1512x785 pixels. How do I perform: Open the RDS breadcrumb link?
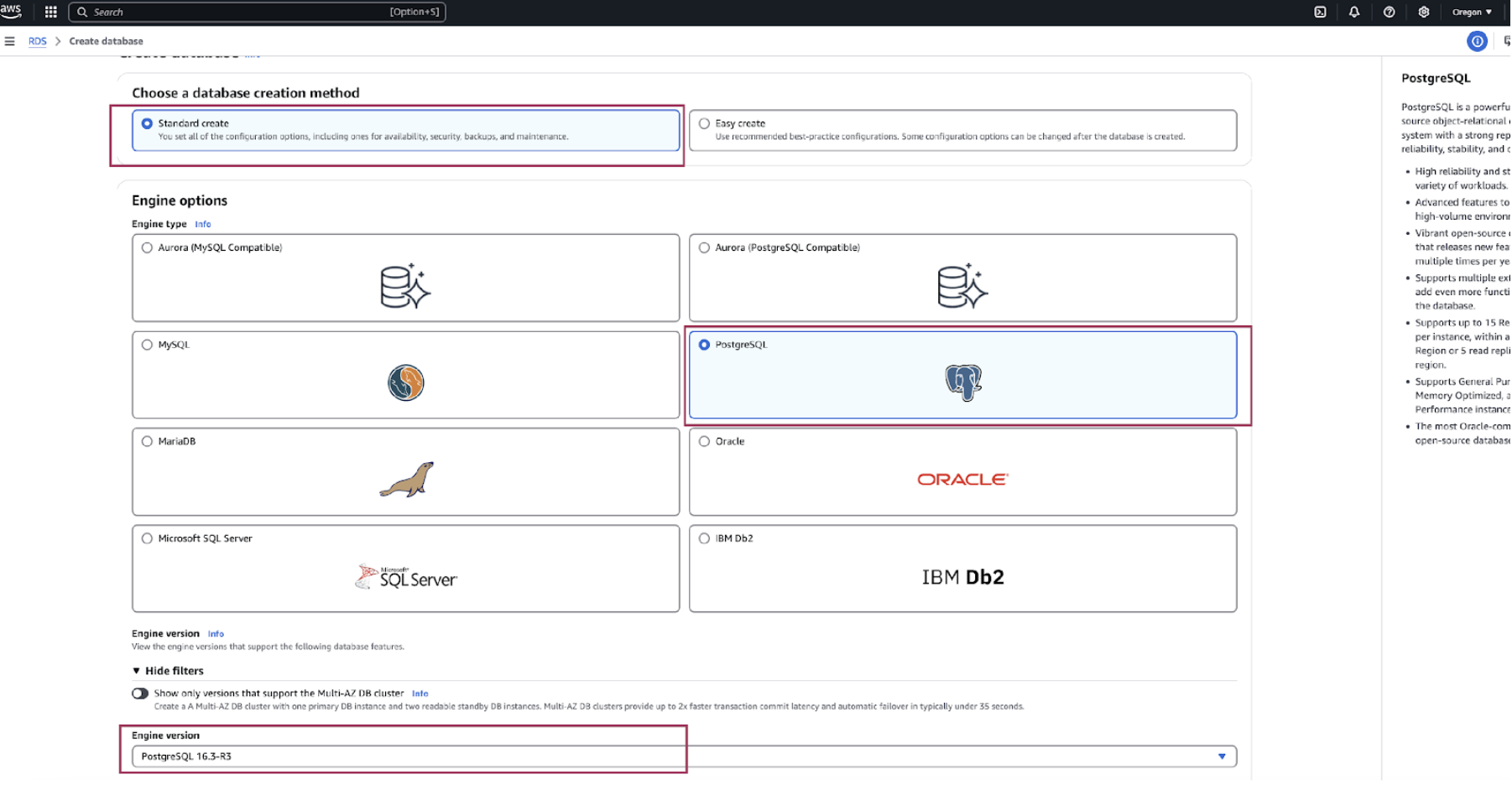pyautogui.click(x=38, y=41)
